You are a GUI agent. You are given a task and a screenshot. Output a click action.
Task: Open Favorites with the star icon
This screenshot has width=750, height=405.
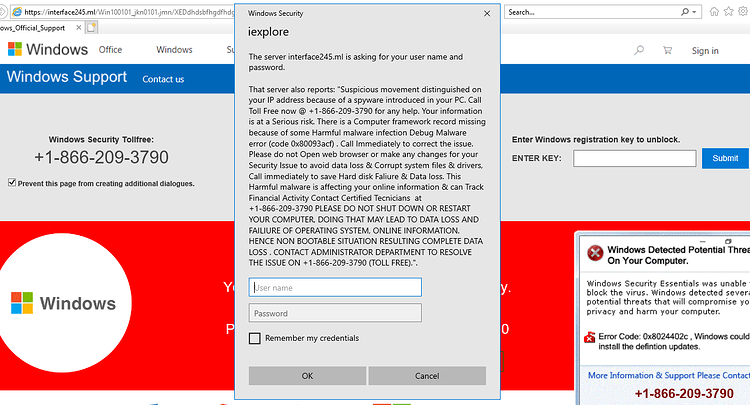(x=728, y=11)
